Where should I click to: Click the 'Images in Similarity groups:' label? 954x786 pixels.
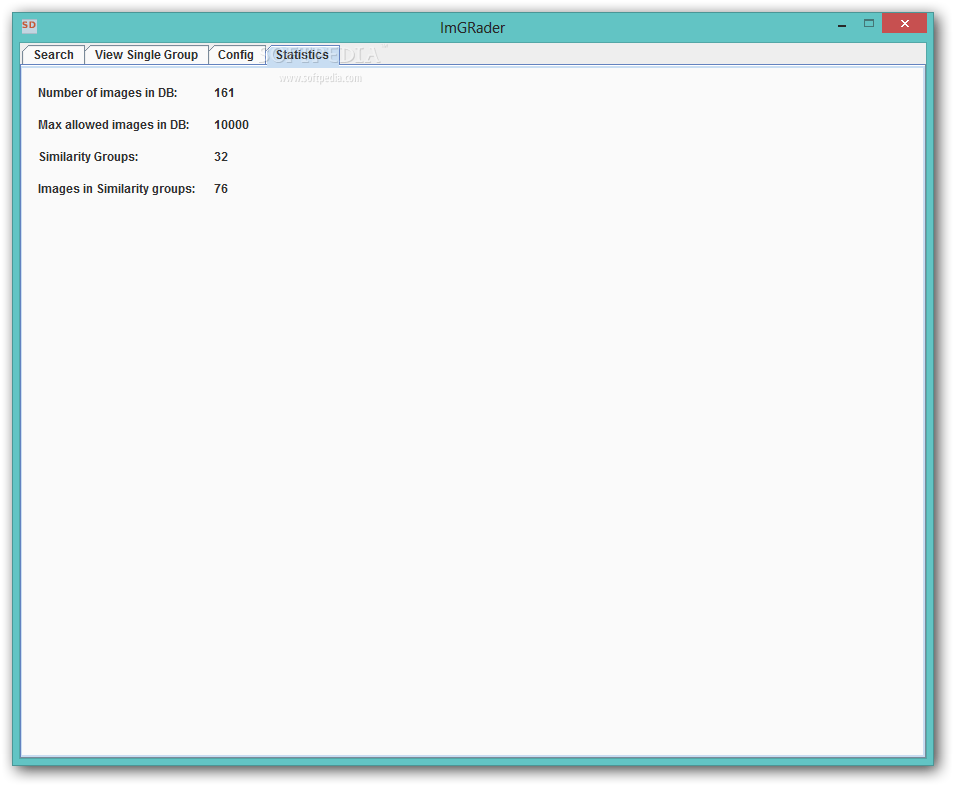tap(116, 189)
